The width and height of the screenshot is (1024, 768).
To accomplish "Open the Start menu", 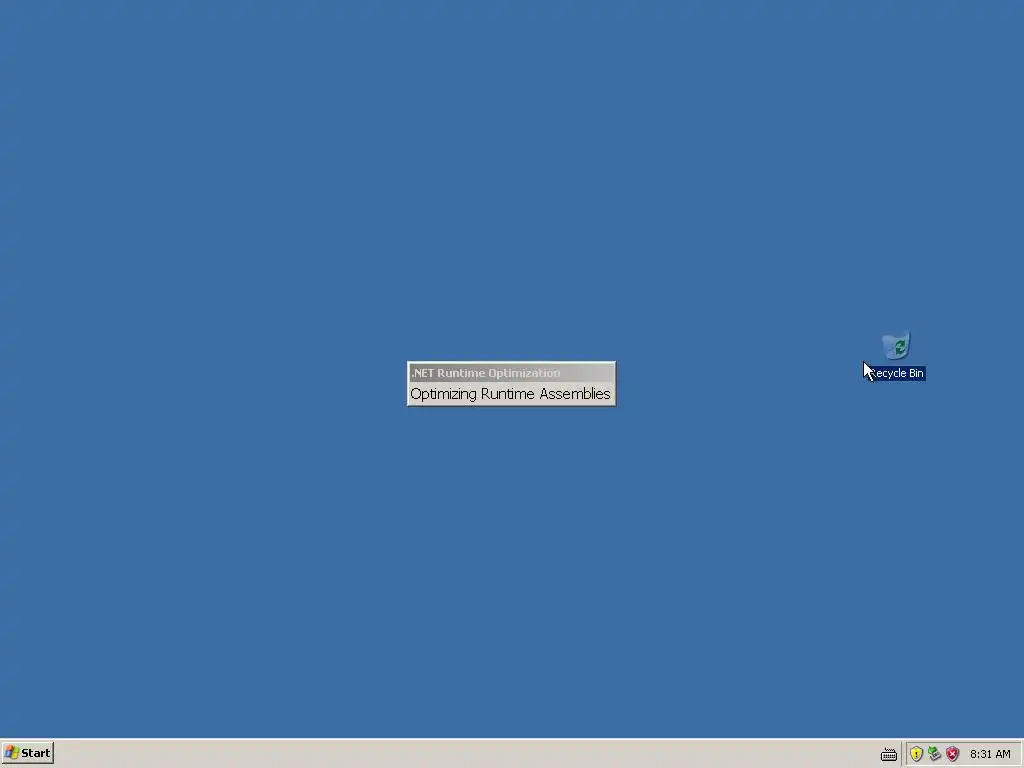I will point(27,753).
